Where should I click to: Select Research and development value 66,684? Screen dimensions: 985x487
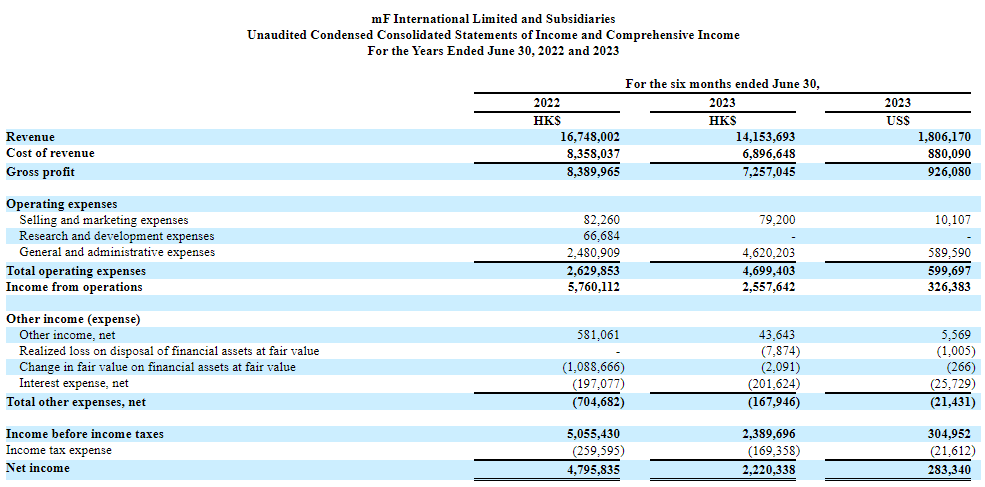click(x=601, y=236)
